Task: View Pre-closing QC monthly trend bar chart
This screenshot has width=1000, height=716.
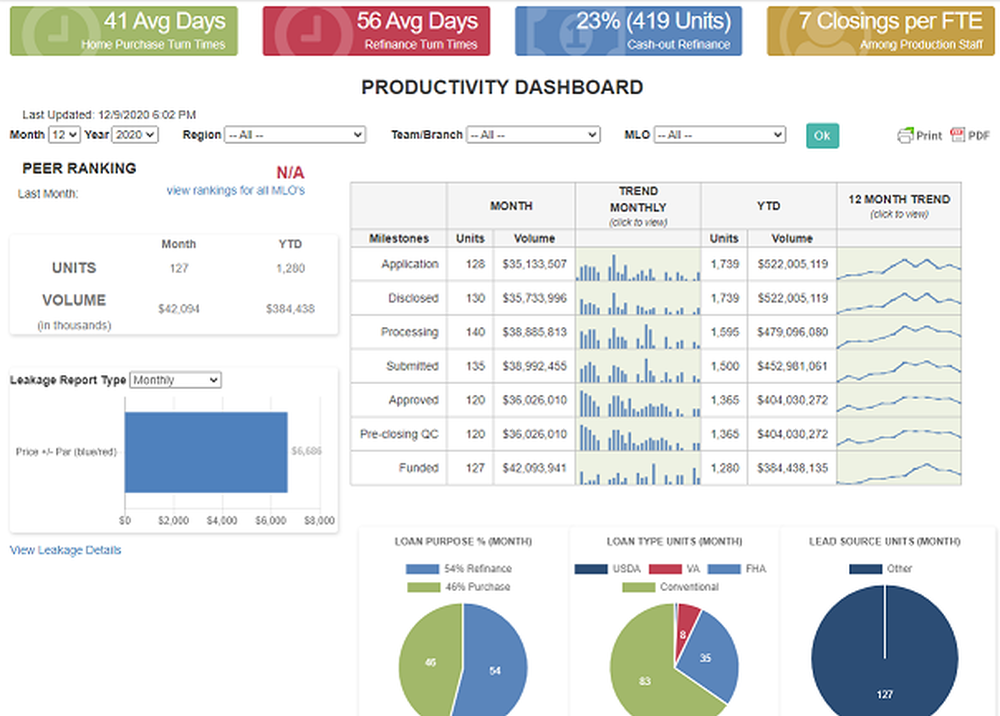Action: coord(638,434)
